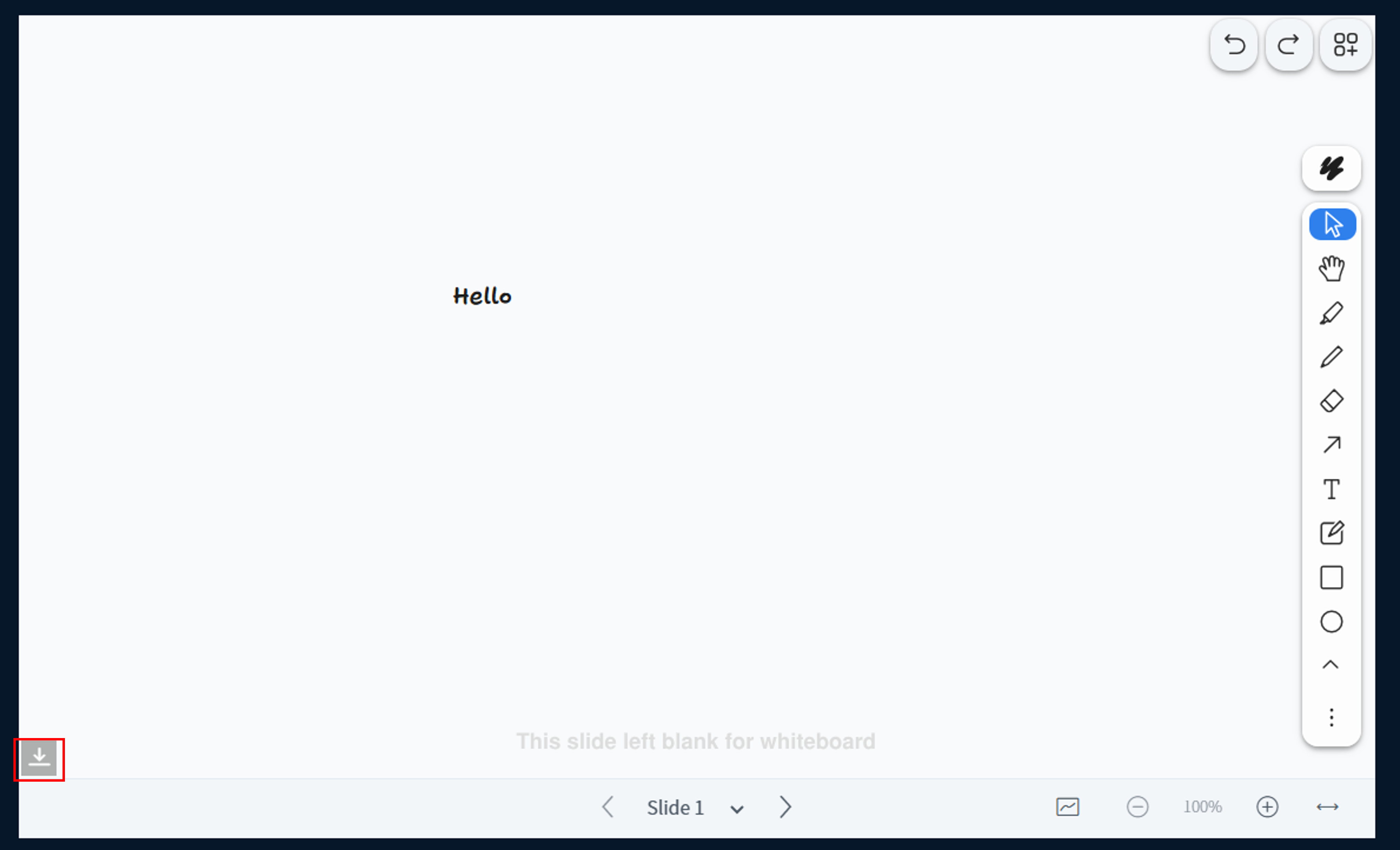Viewport: 1400px width, 850px height.
Task: Click the Redo button
Action: coord(1288,44)
